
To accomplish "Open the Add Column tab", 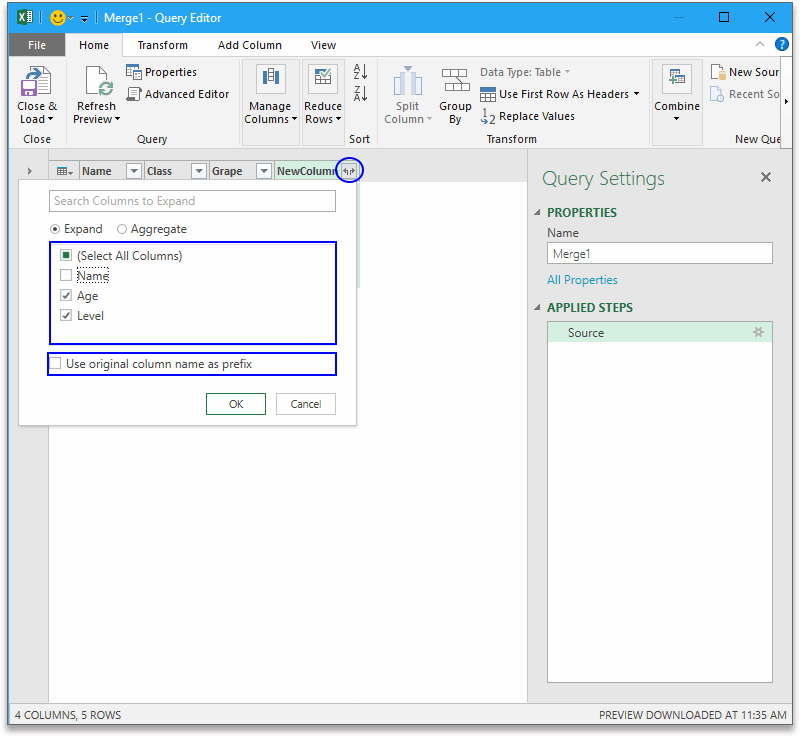I will pos(250,45).
